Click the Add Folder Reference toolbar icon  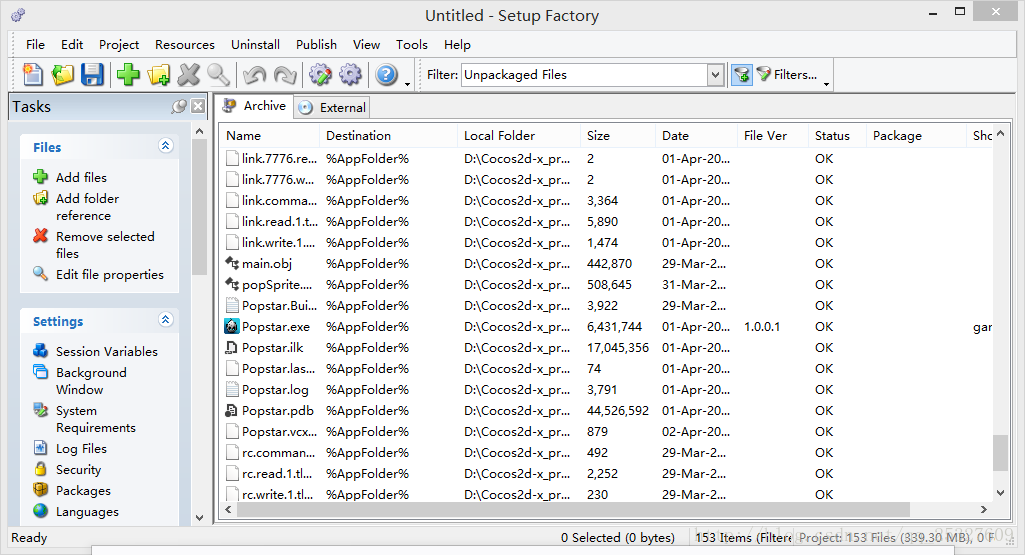point(158,75)
